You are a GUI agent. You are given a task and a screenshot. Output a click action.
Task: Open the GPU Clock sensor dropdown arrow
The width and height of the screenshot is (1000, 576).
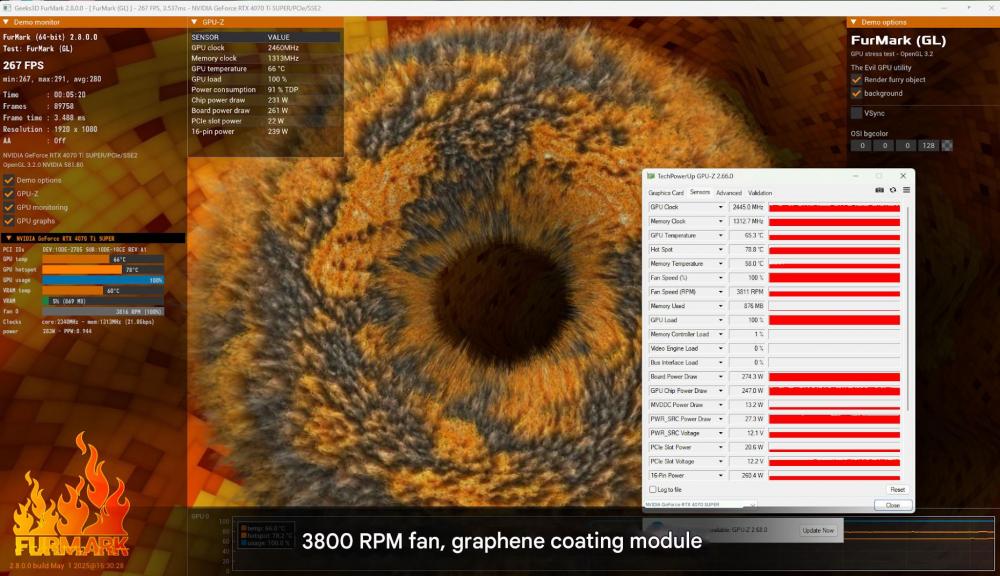point(720,207)
